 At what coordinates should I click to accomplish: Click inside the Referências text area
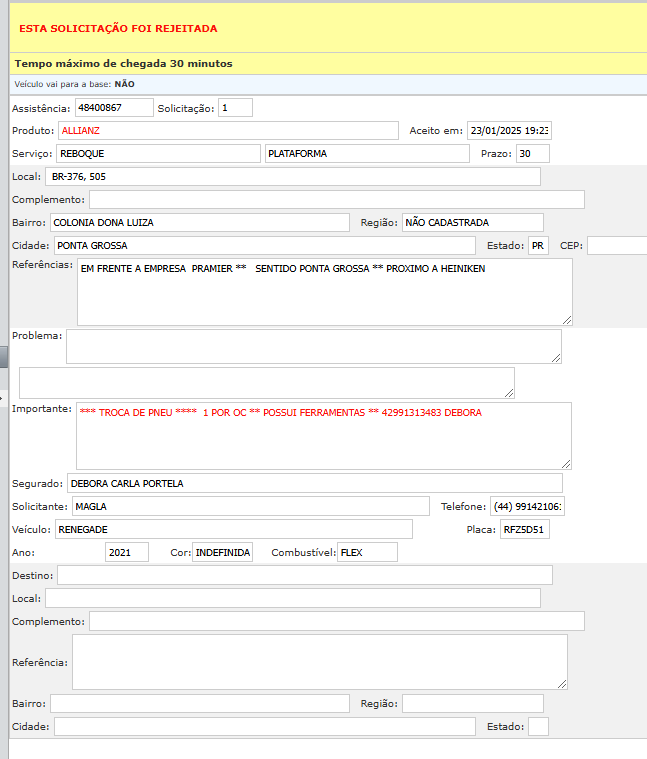pos(324,291)
